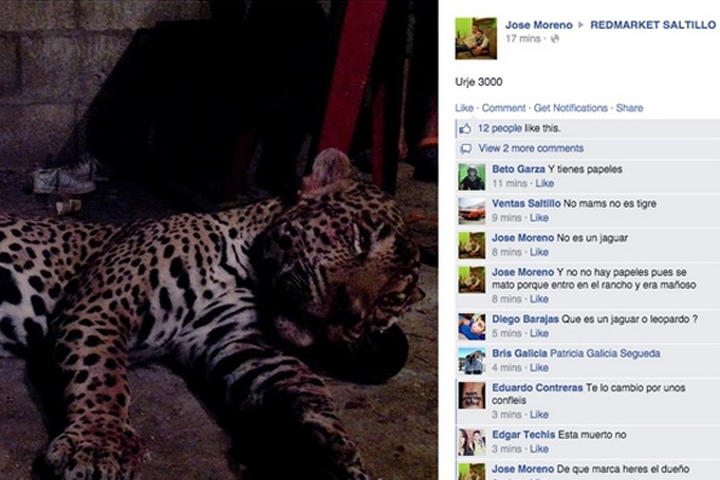Click Get Notifications for this post
This screenshot has height=480, width=720.
pyautogui.click(x=570, y=108)
